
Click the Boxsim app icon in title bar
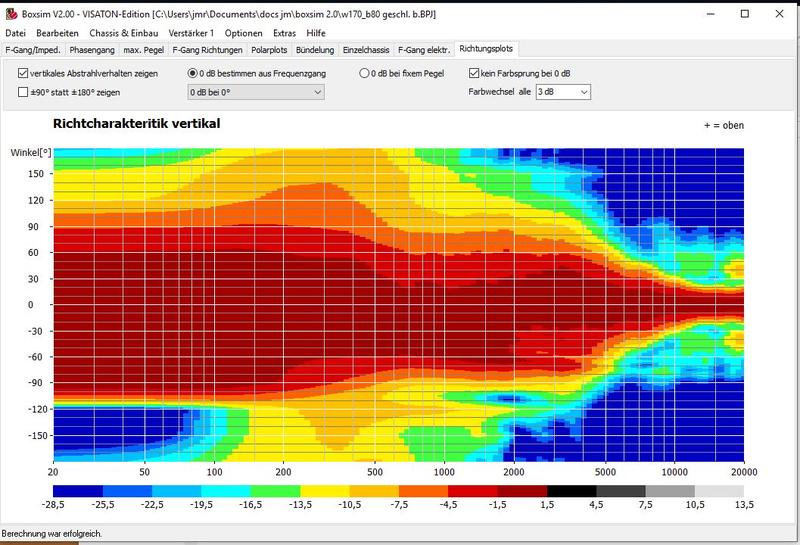(x=11, y=14)
